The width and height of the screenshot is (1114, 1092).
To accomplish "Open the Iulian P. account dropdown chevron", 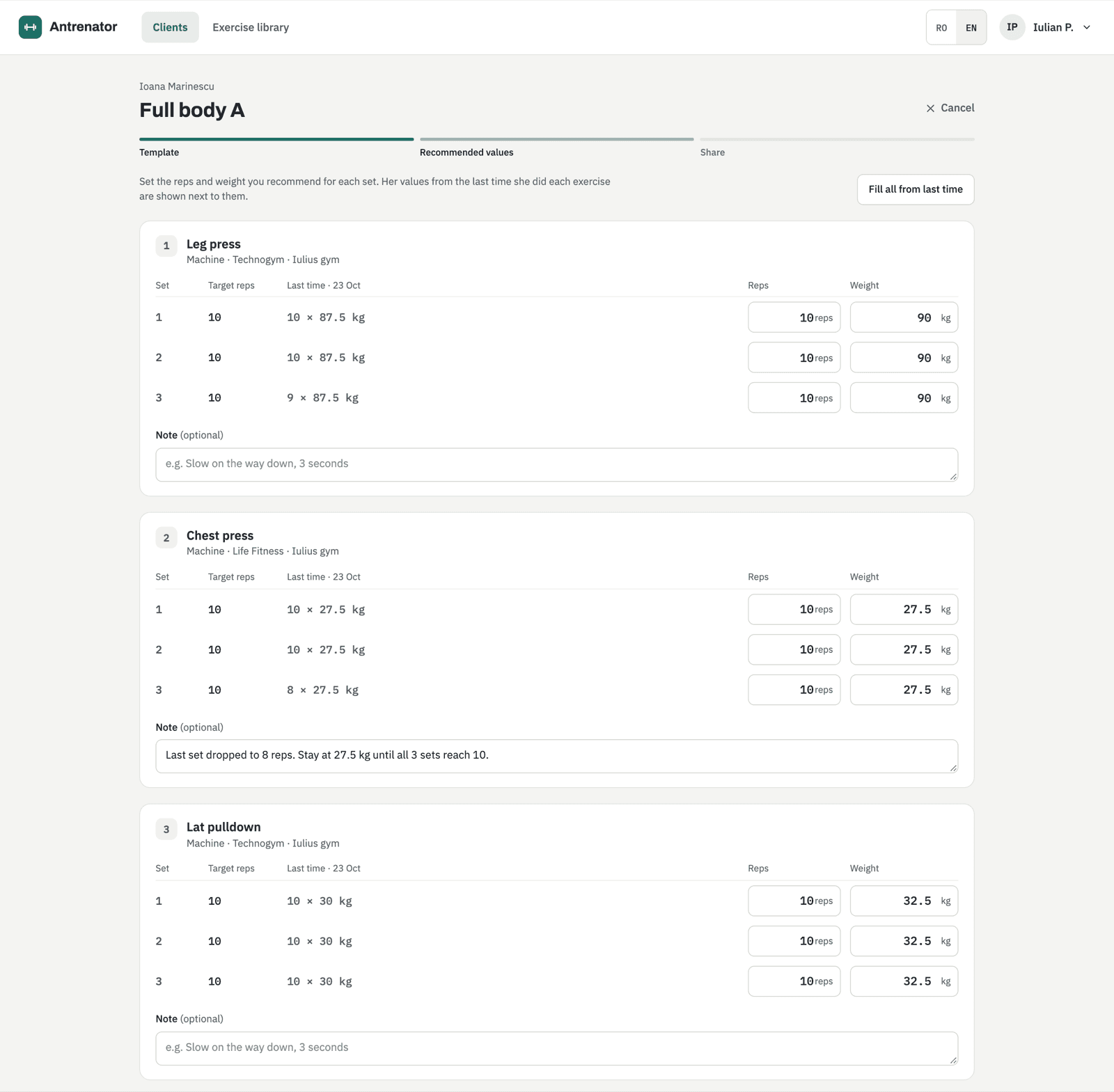I will point(1087,27).
